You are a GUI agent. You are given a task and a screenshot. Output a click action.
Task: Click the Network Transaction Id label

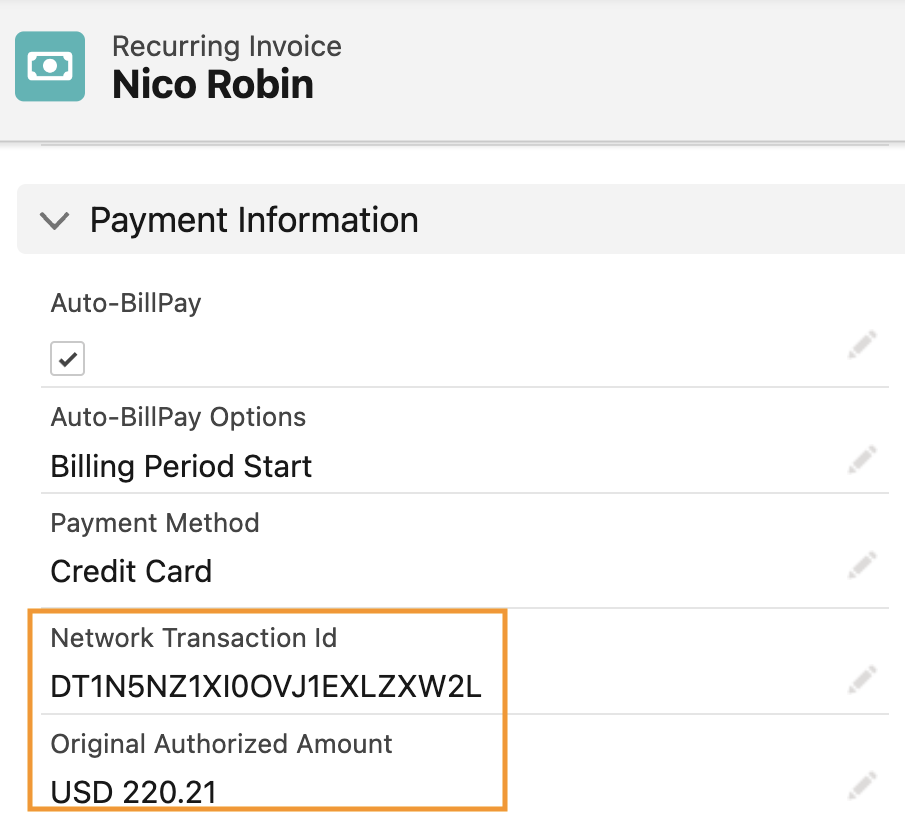tap(194, 638)
